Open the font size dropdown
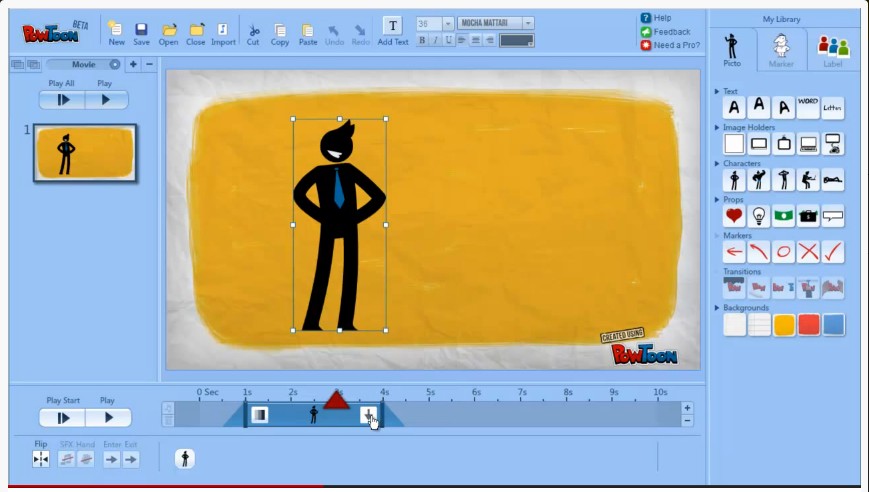Viewport: 869px width, 492px height. pyautogui.click(x=448, y=23)
